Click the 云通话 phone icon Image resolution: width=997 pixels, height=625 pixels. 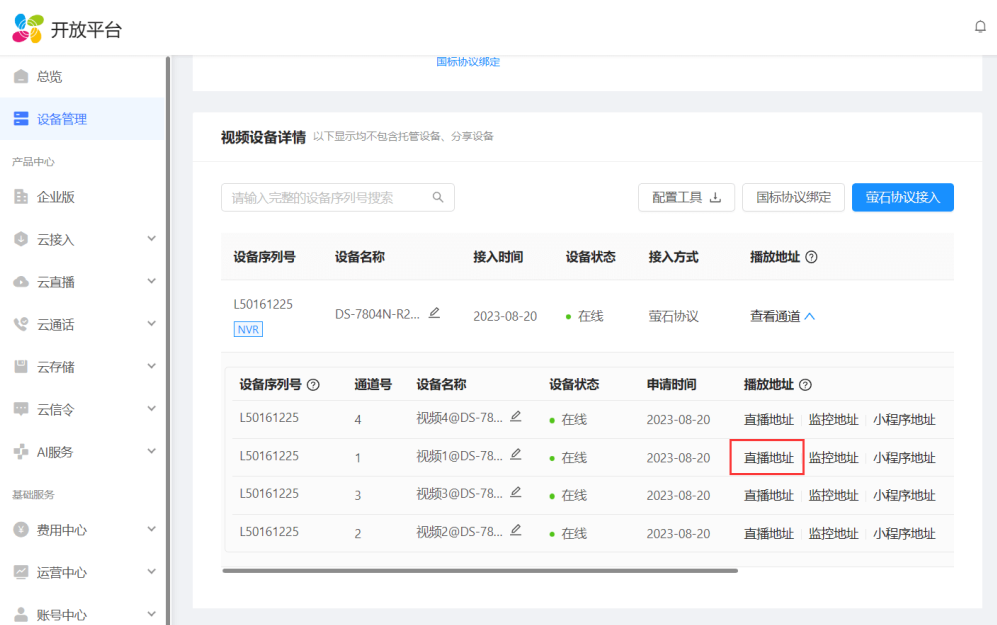pos(21,324)
